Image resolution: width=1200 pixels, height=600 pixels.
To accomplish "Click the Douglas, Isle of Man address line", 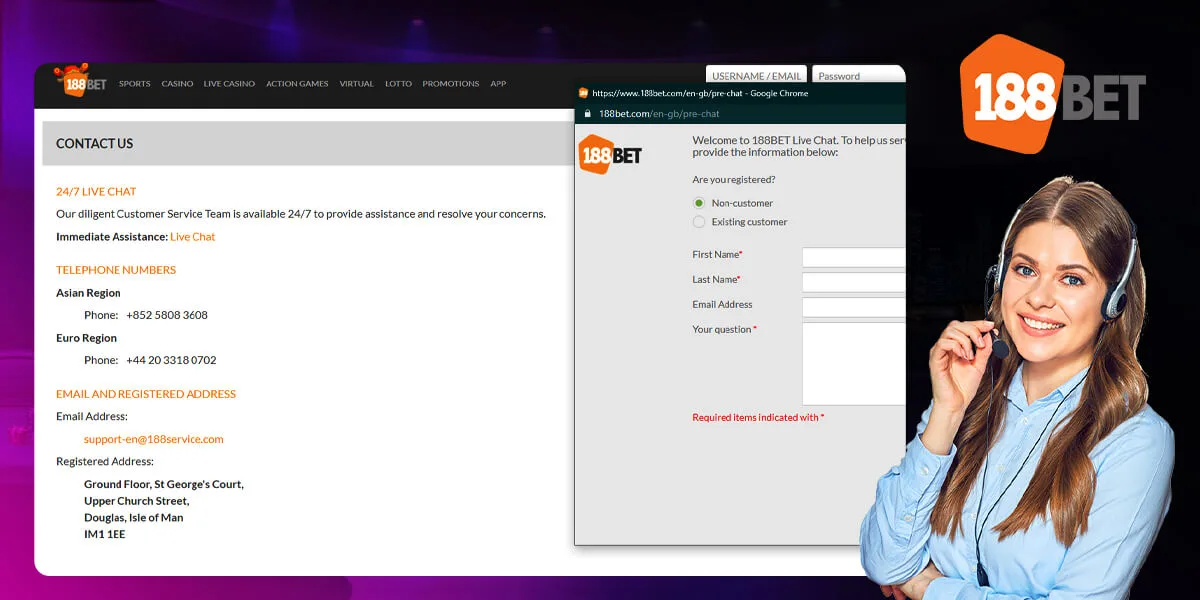I will [x=134, y=518].
